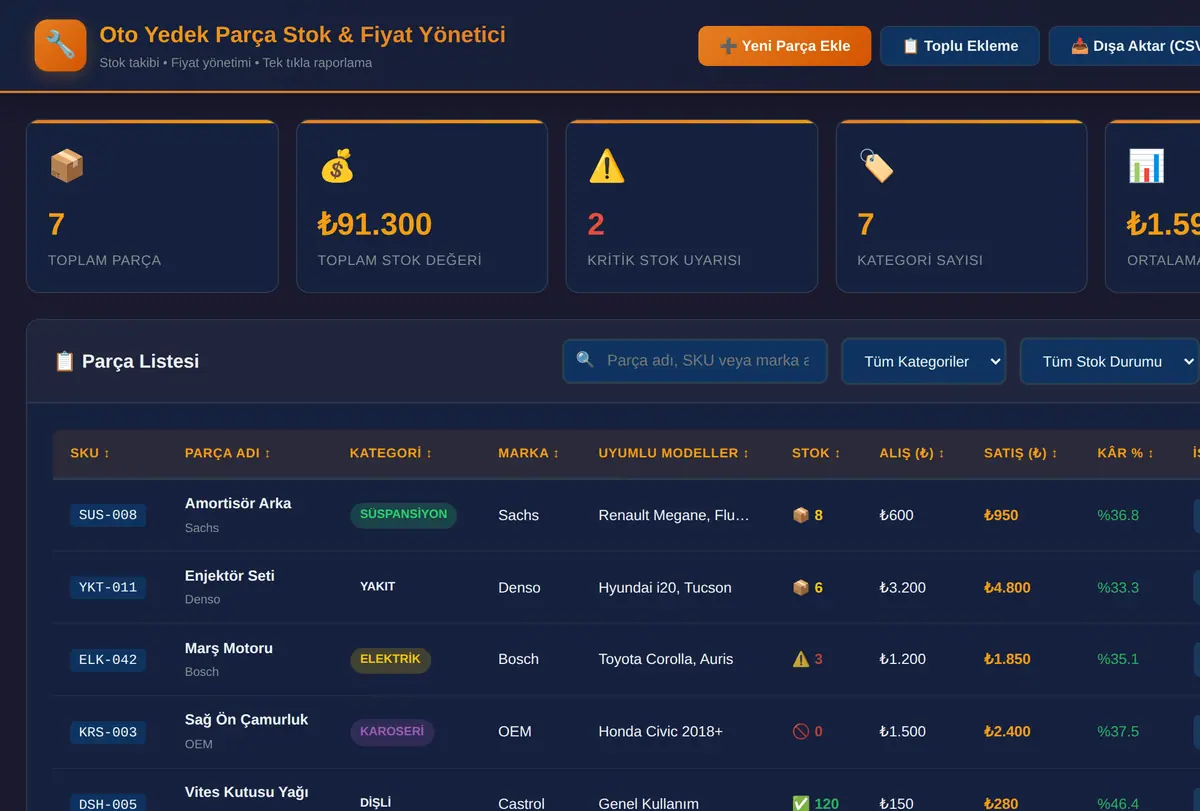Click the warning stock icon in Marş Motoru row

[x=800, y=659]
